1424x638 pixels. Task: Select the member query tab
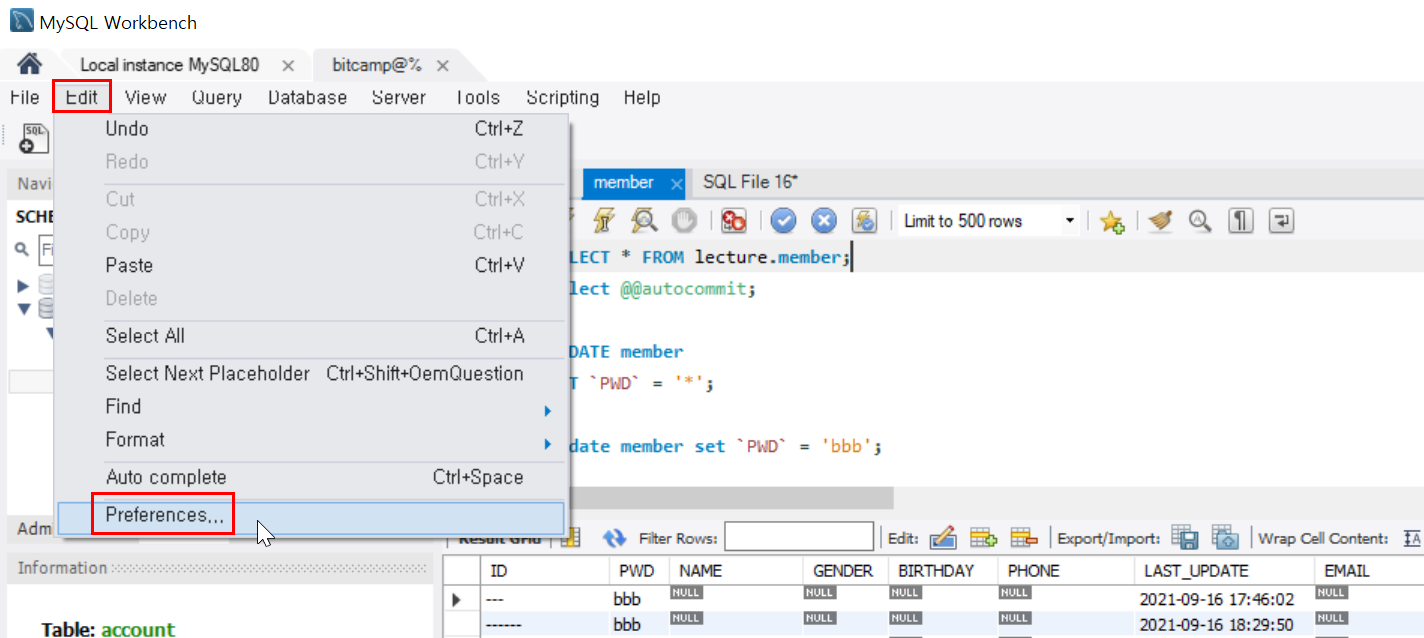[x=623, y=182]
